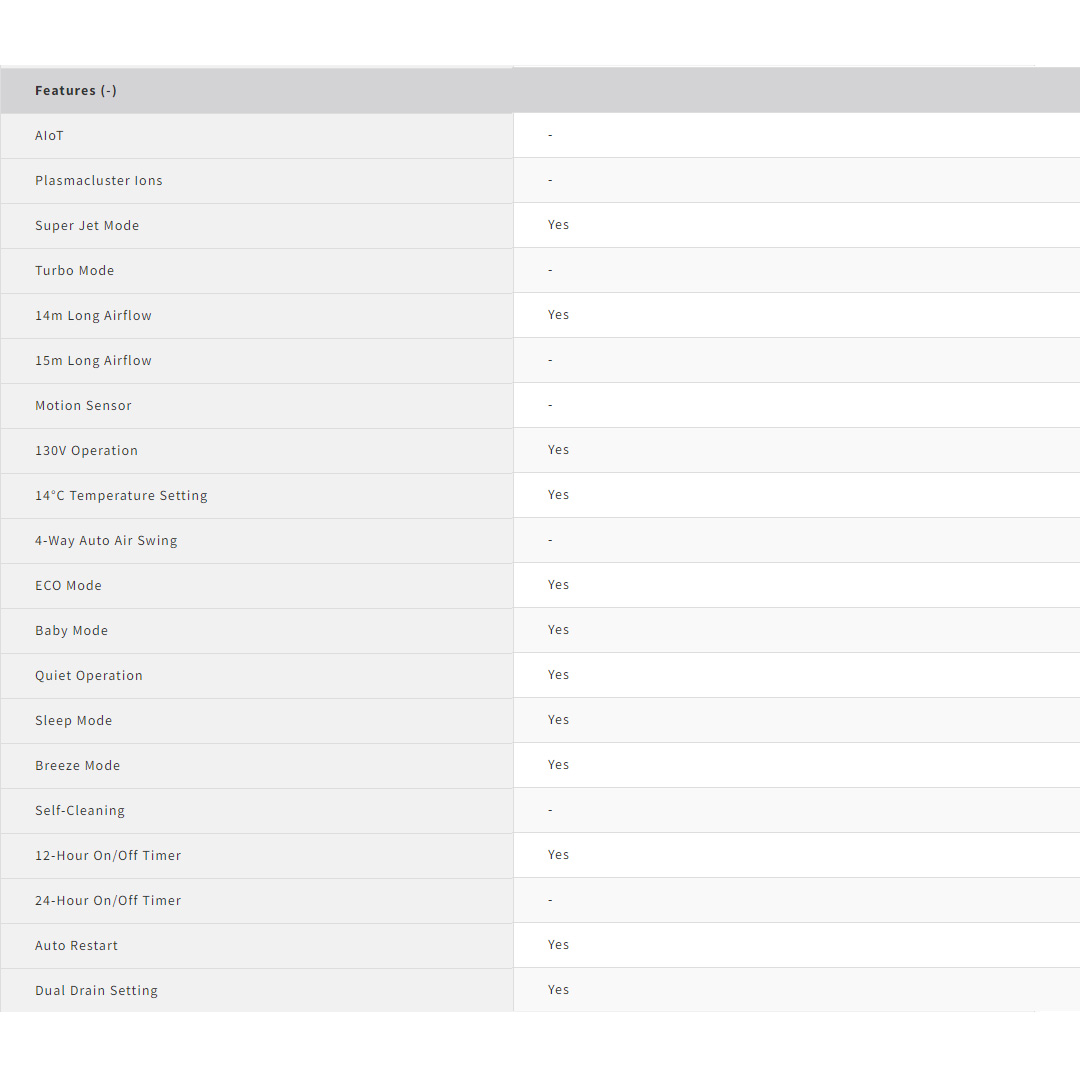The height and width of the screenshot is (1080, 1080).
Task: Click the AIoT feature label
Action: (50, 136)
